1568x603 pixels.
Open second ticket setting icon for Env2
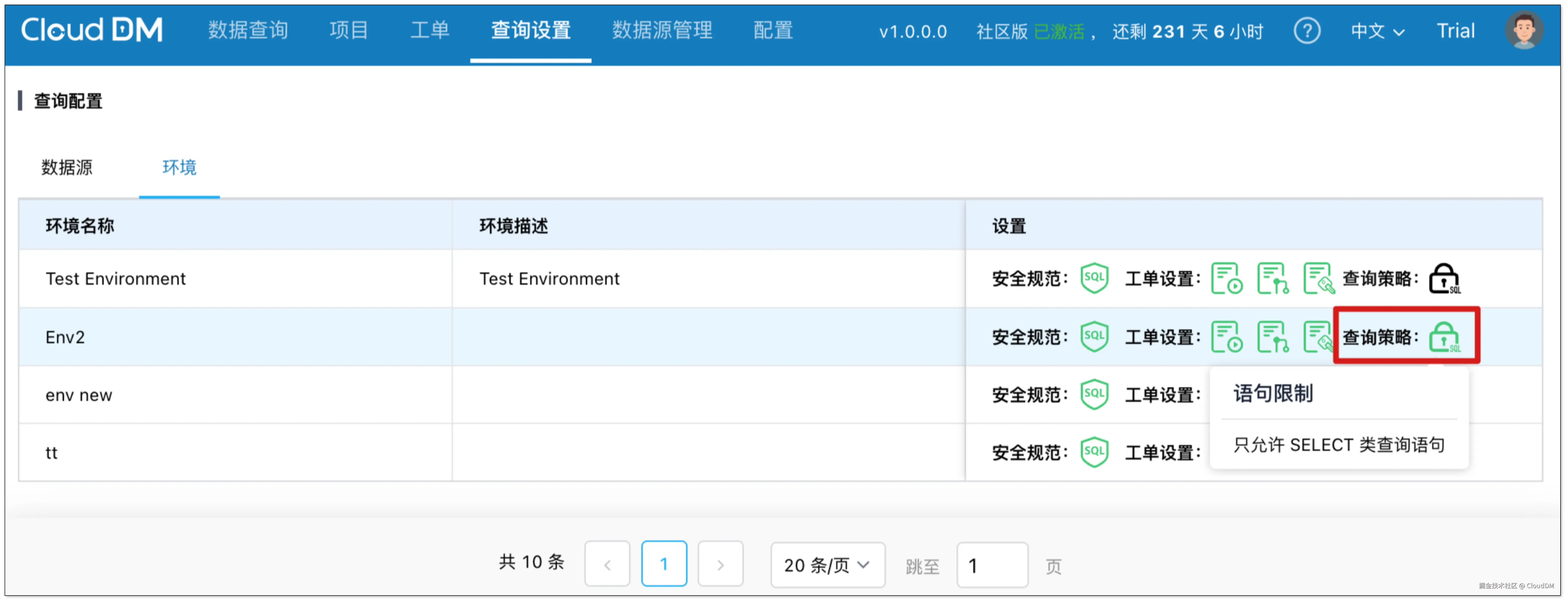[x=1272, y=337]
